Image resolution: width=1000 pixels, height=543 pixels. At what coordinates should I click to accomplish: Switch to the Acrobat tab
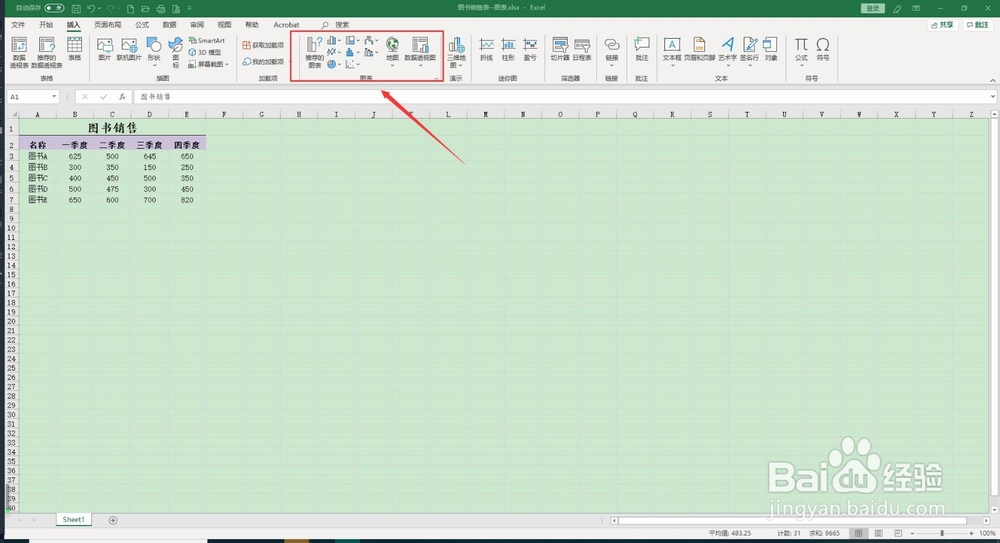[286, 25]
